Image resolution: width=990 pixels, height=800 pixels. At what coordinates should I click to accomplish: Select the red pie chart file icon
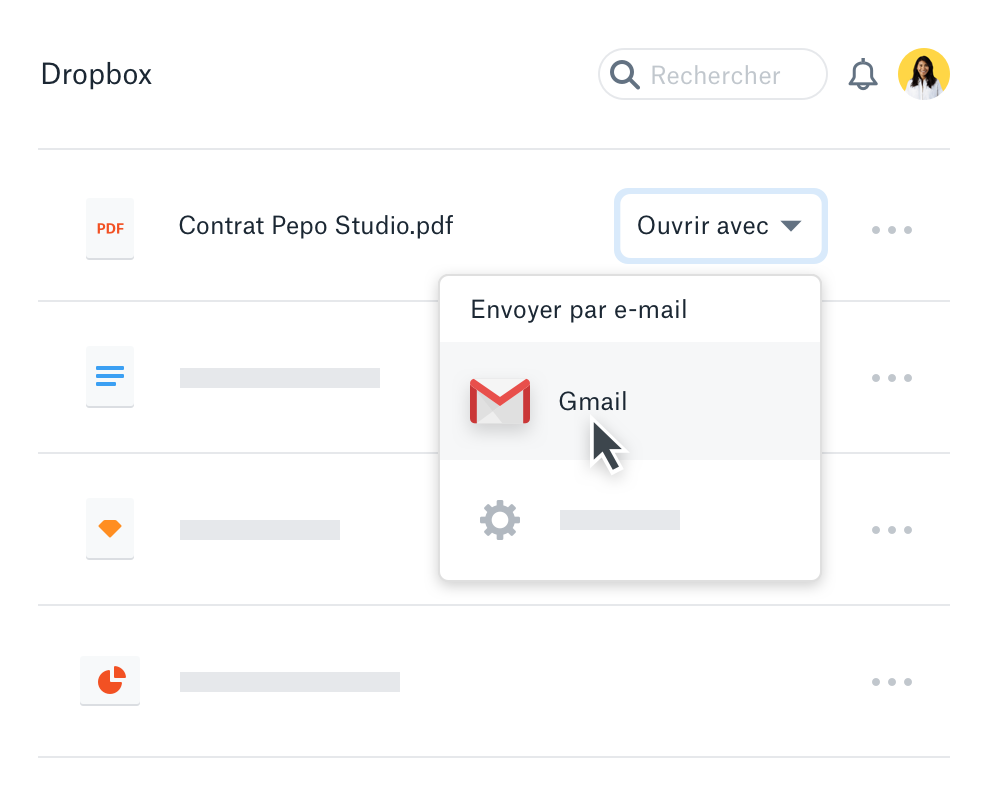pyautogui.click(x=110, y=681)
